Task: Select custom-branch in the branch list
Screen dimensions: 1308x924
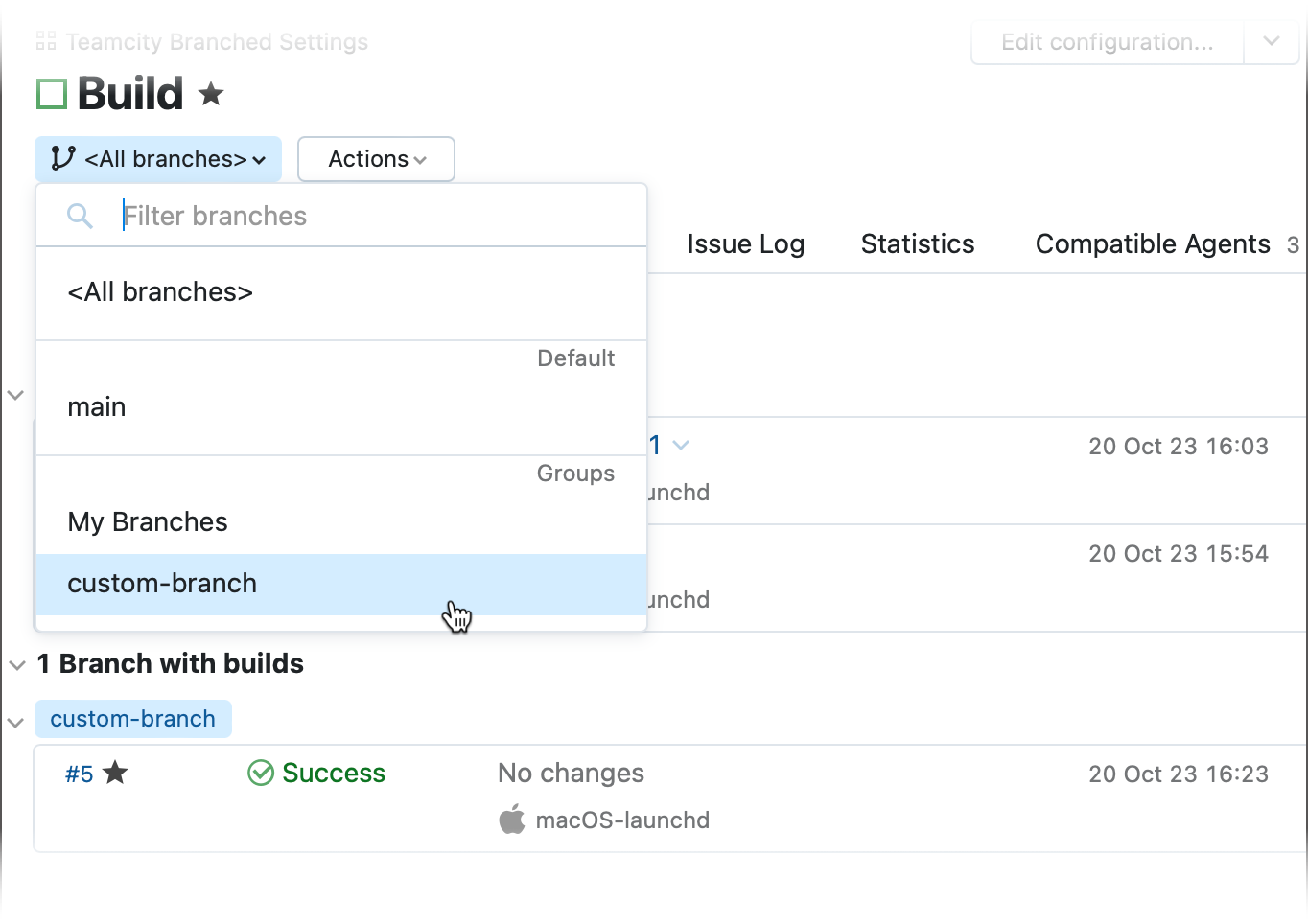Action: 162,584
